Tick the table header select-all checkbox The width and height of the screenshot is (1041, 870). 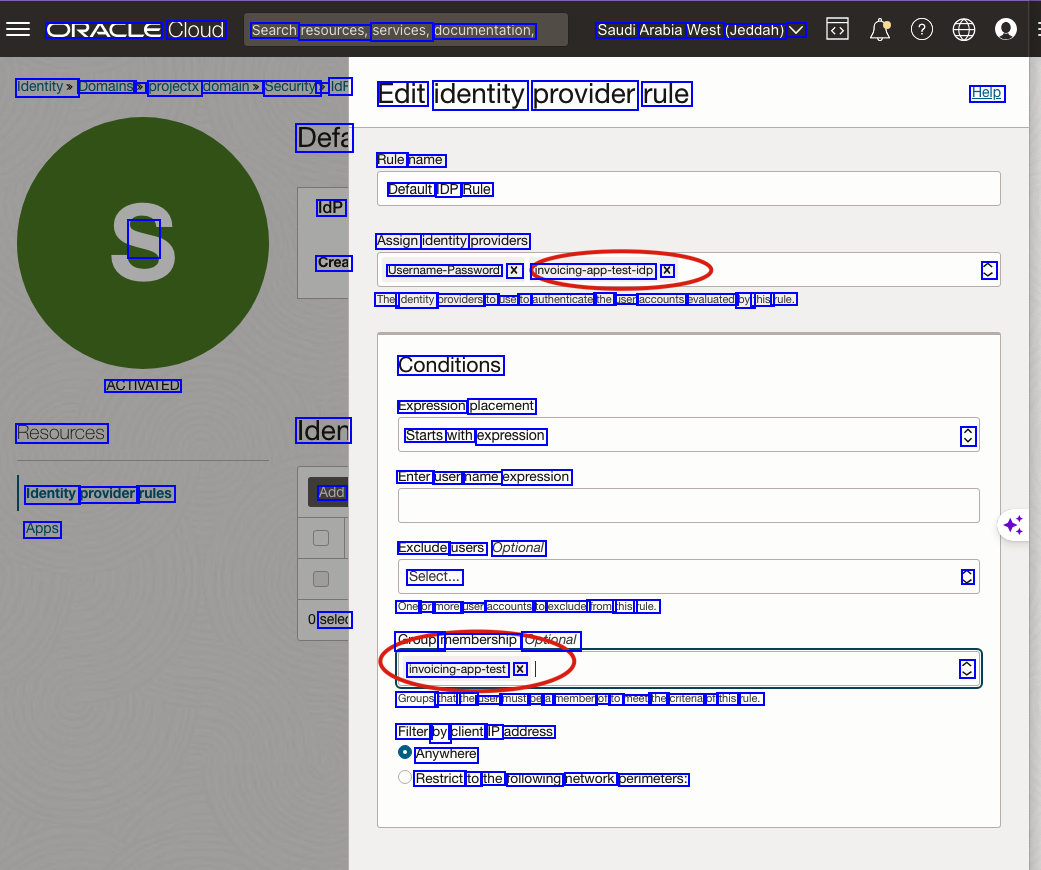tap(321, 538)
